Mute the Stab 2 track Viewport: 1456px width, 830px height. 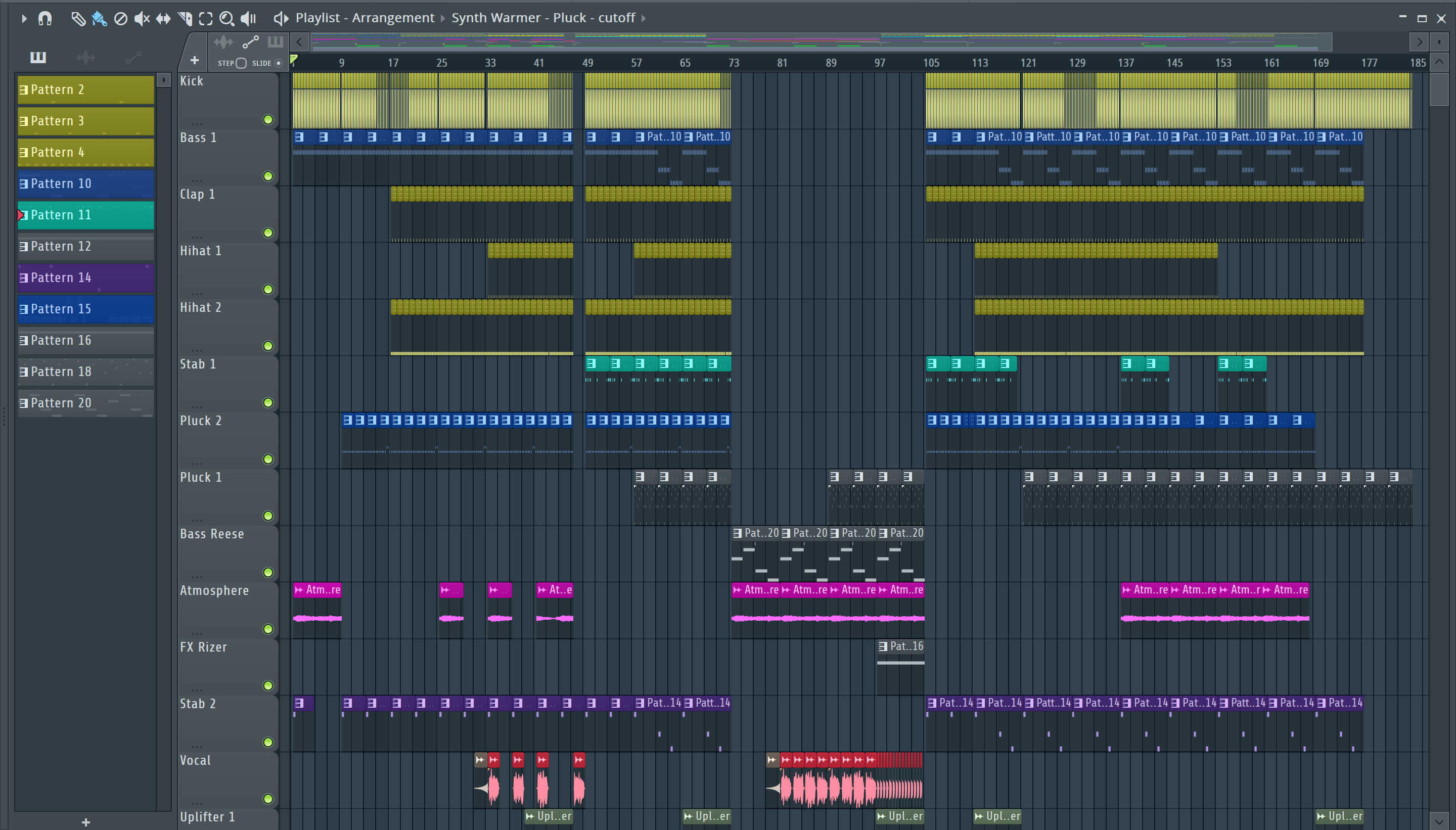pyautogui.click(x=268, y=742)
